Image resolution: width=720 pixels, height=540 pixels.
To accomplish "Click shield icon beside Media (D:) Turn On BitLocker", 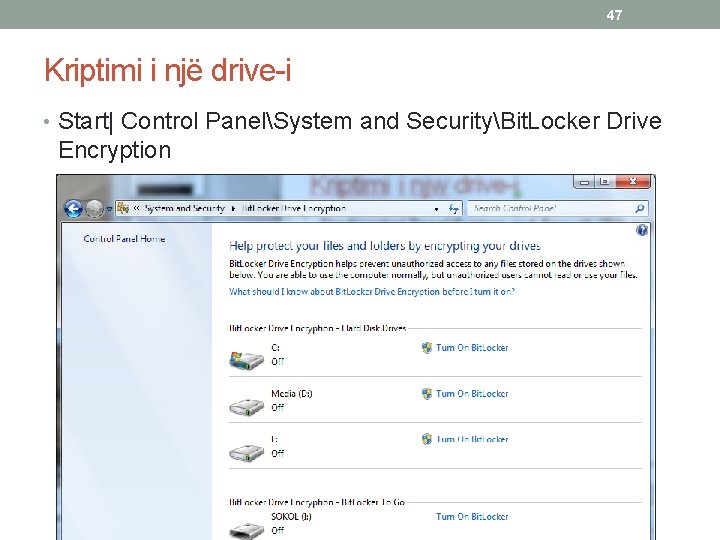I will coord(427,394).
